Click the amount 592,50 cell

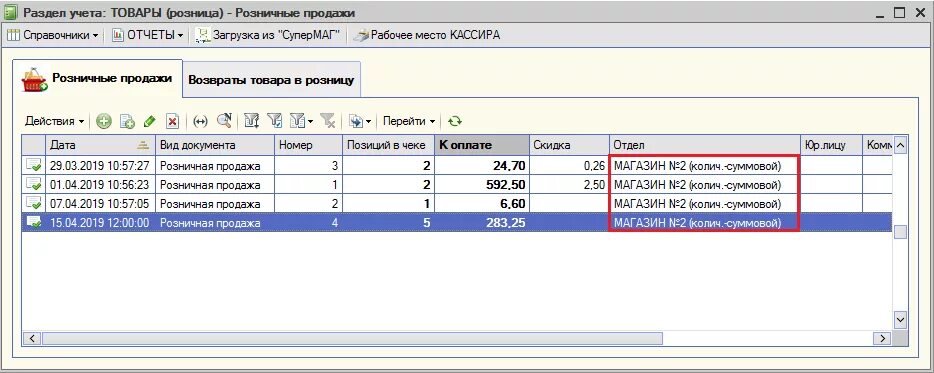click(482, 185)
